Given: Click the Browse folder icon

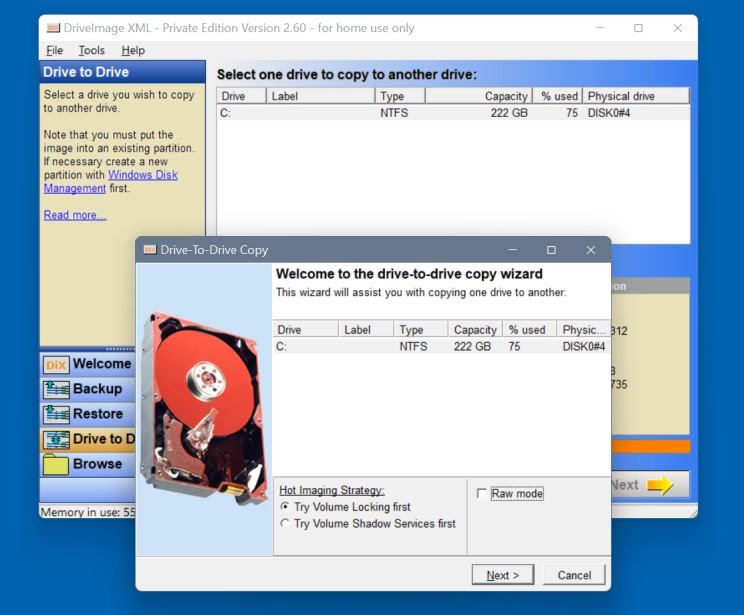Looking at the screenshot, I should 56,465.
